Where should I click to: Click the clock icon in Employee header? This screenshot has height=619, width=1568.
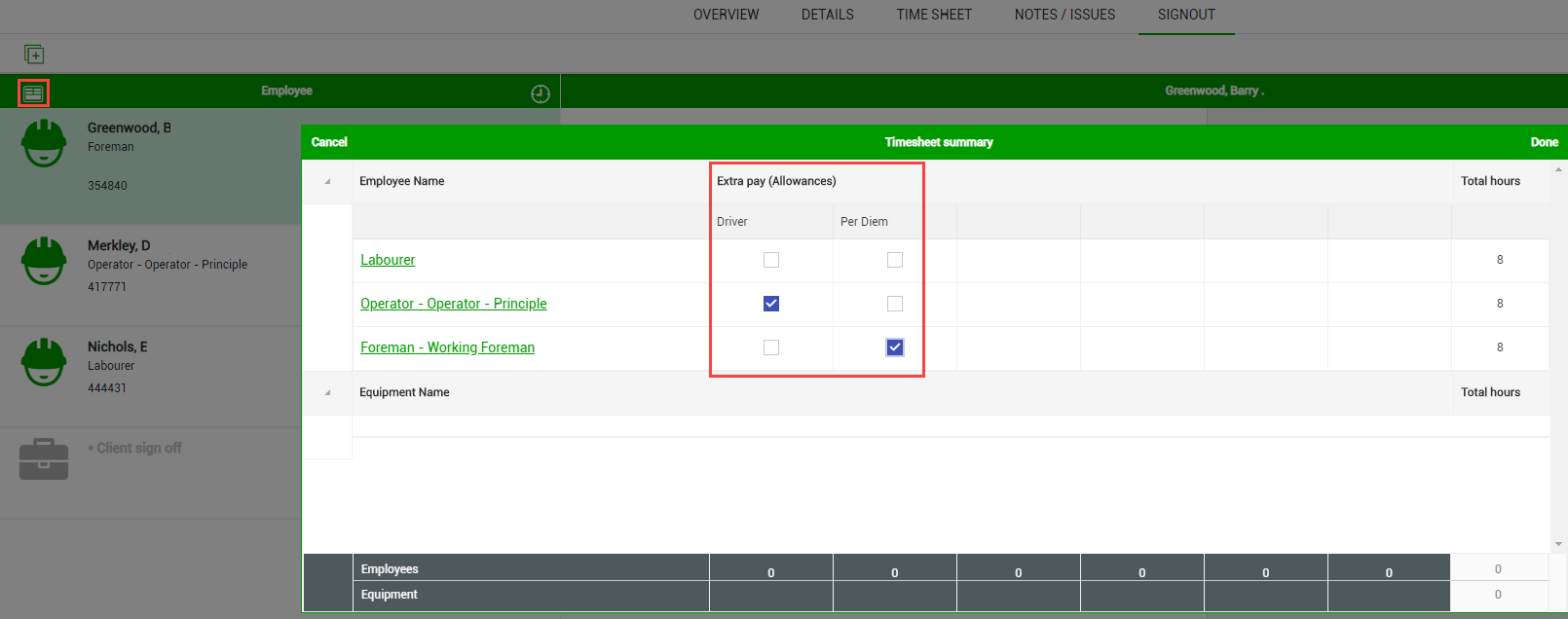541,93
